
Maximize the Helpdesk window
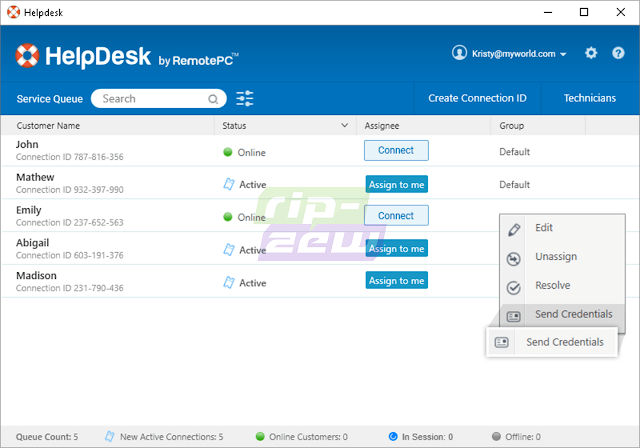[584, 12]
